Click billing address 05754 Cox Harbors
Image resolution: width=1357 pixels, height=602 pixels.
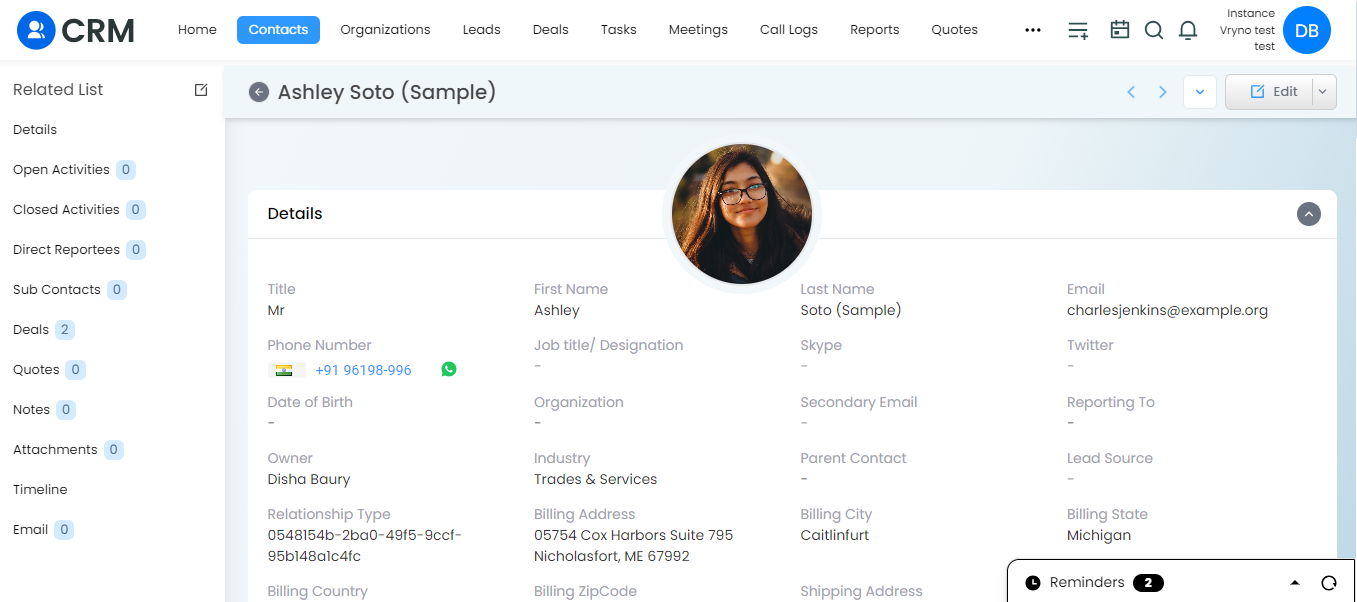tap(634, 546)
